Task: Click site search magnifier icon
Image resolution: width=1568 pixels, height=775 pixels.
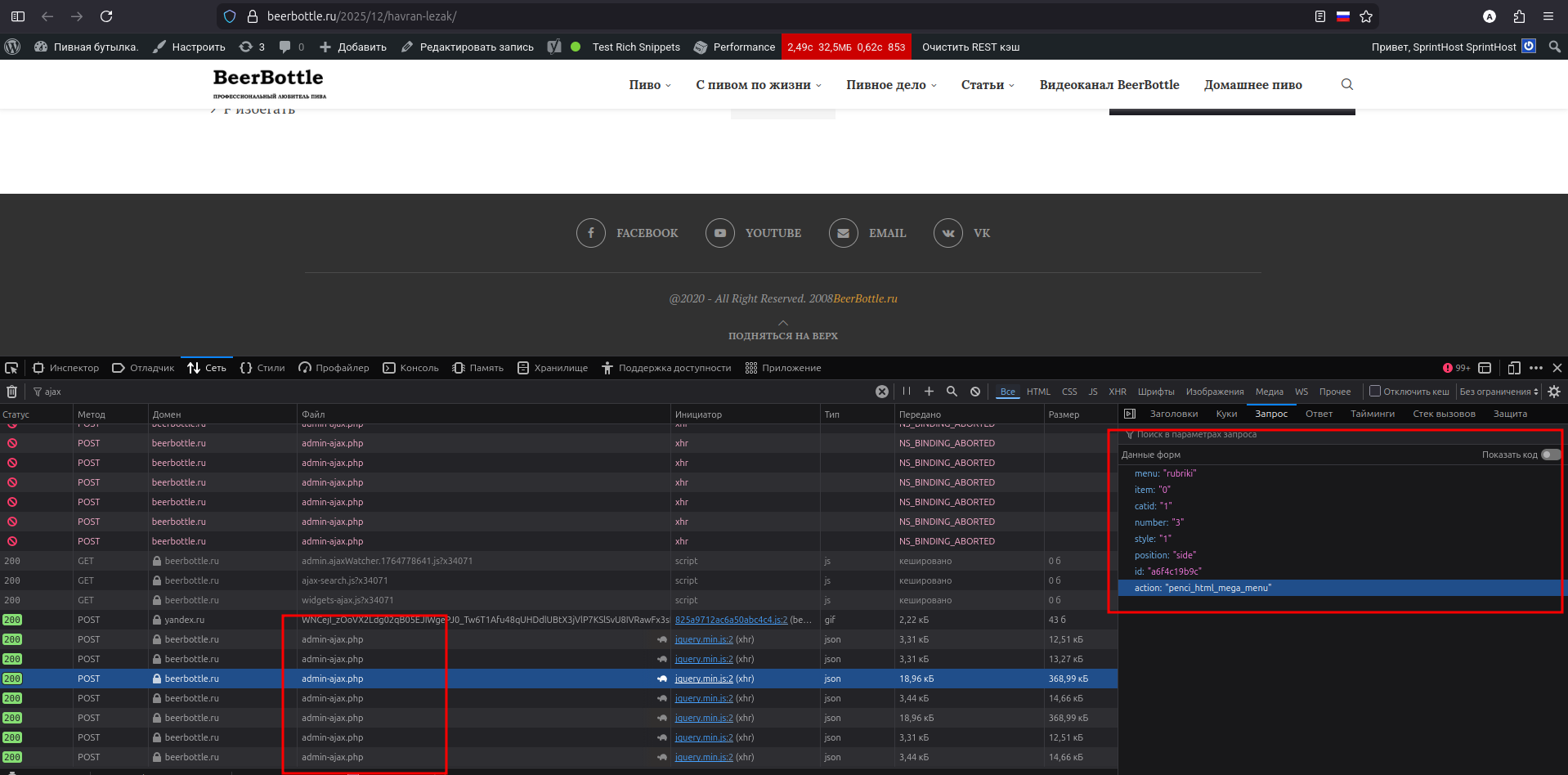Action: tap(1347, 84)
